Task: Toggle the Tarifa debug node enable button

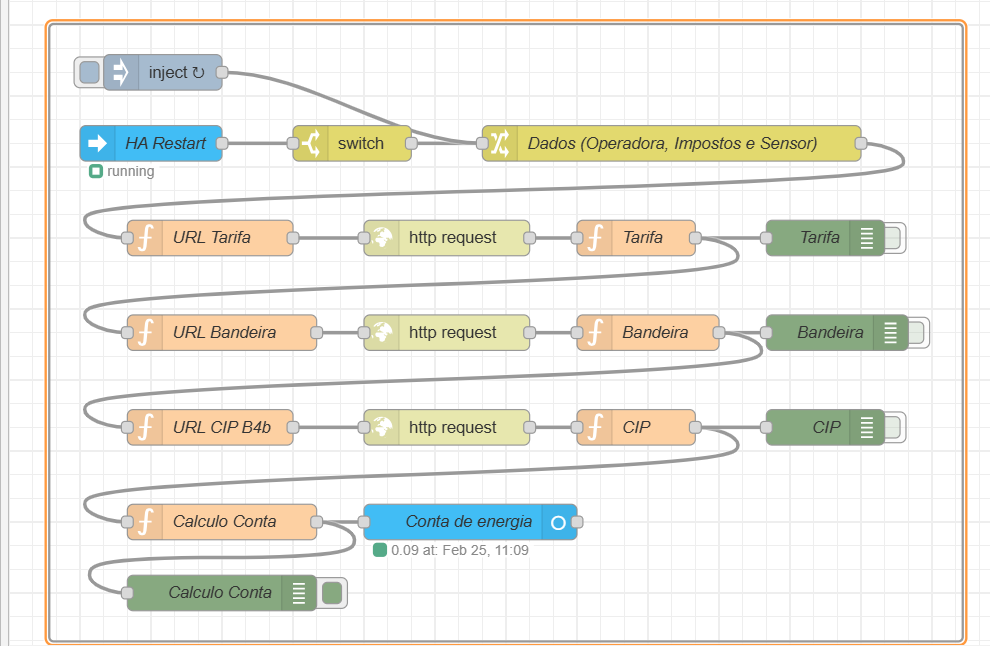Action: click(893, 238)
